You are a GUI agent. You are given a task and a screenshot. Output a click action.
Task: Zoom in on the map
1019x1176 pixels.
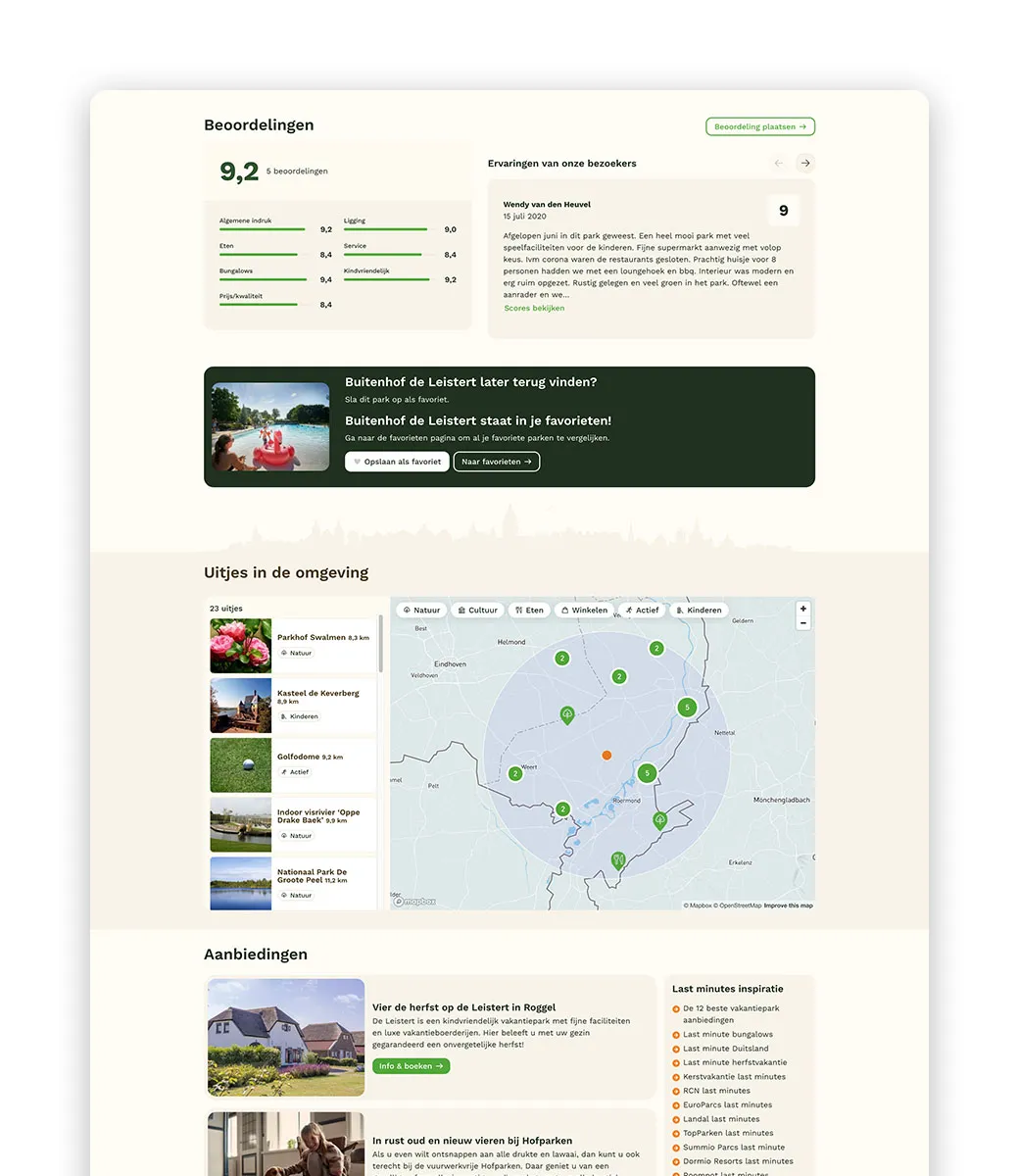pos(803,609)
